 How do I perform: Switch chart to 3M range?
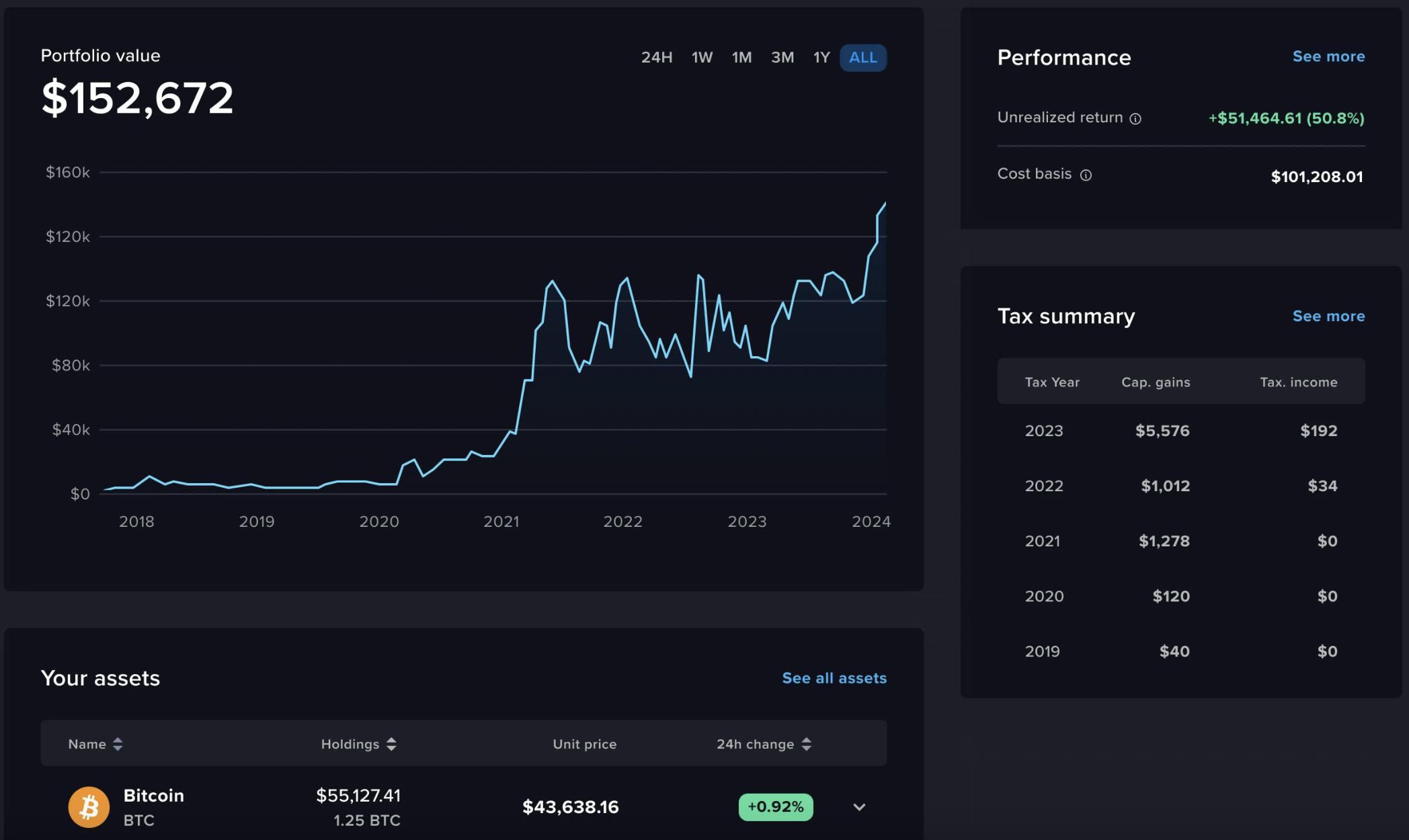click(782, 58)
